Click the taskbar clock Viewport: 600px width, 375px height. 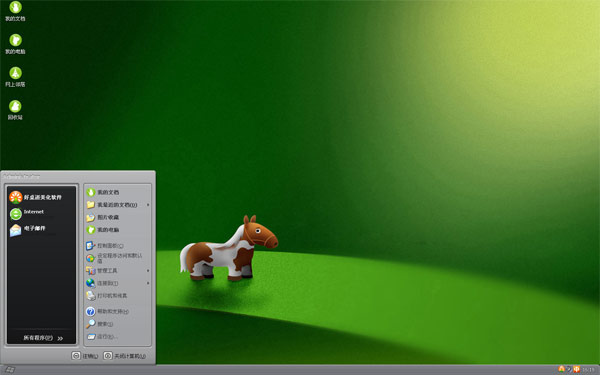pyautogui.click(x=589, y=370)
